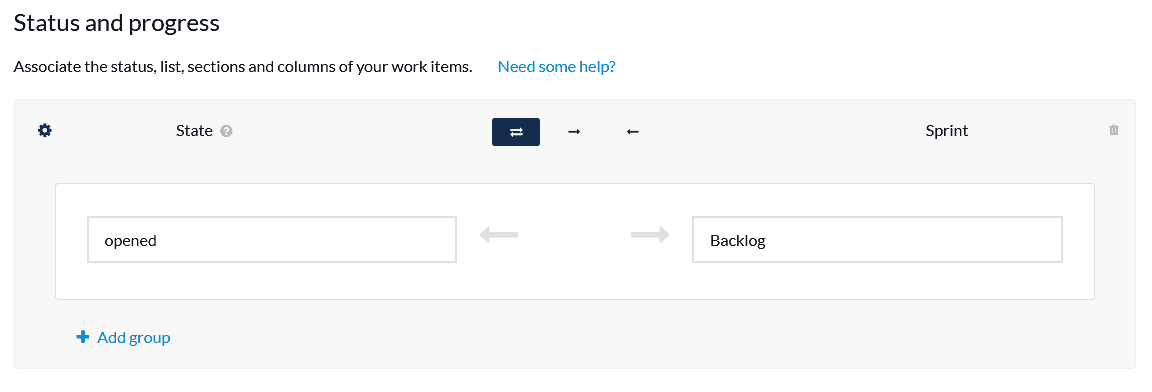1152x392 pixels.
Task: Open the 'opened' state selection box
Action: click(272, 239)
